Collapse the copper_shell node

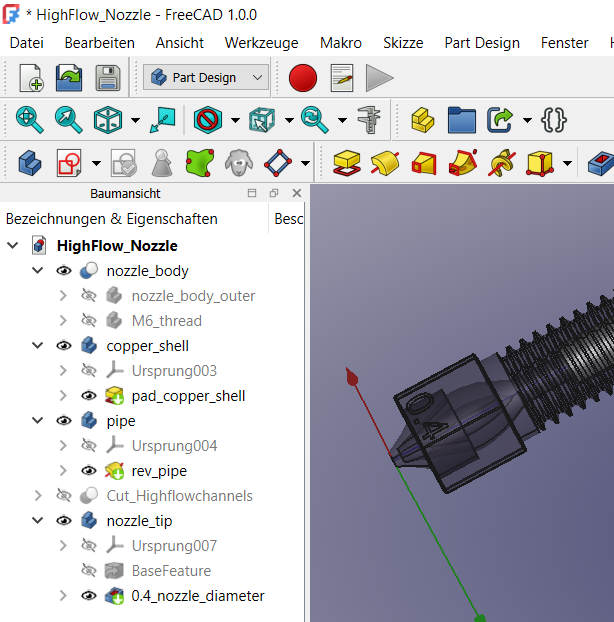[38, 346]
